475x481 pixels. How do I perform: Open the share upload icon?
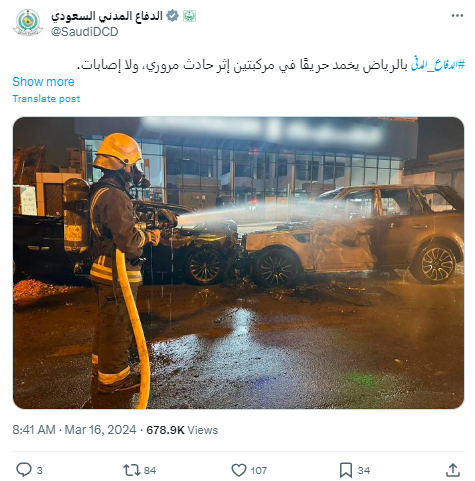pyautogui.click(x=453, y=470)
